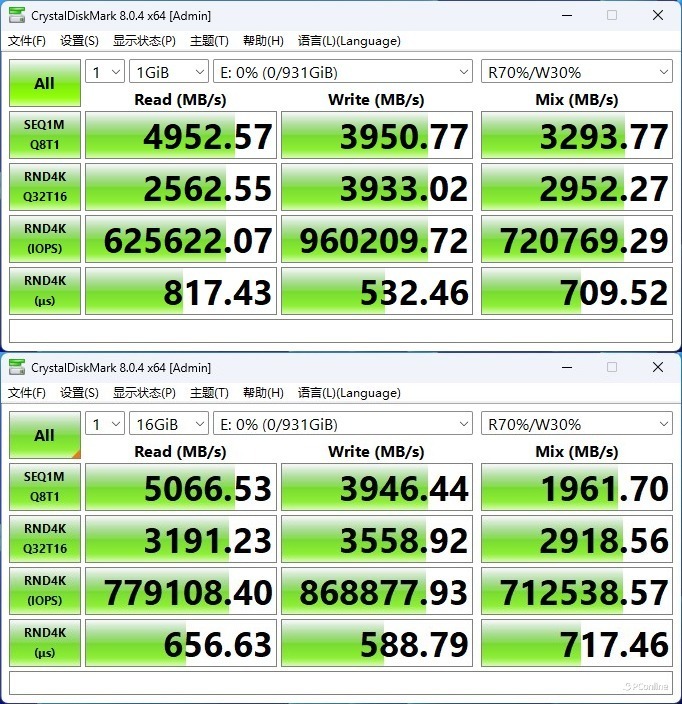Viewport: 682px width, 704px height.
Task: Start RND4K Q32T16 test in bottom window
Action: [45, 539]
